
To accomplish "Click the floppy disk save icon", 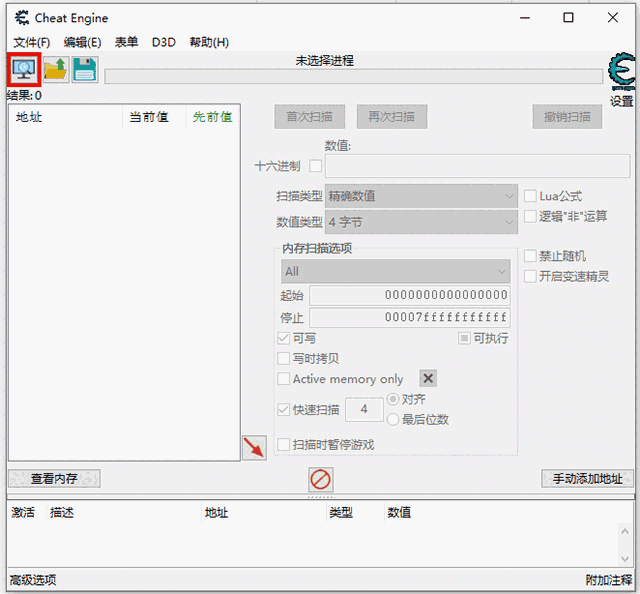I will 85,69.
